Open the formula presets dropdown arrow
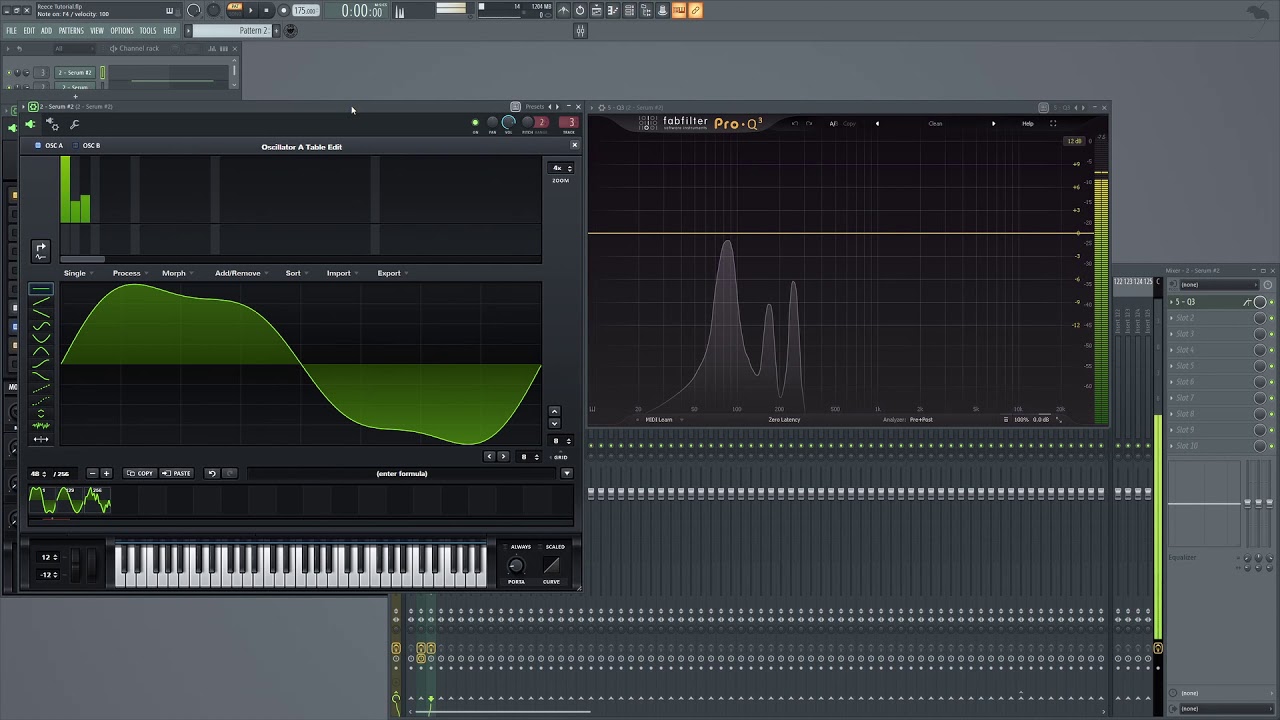 (567, 473)
